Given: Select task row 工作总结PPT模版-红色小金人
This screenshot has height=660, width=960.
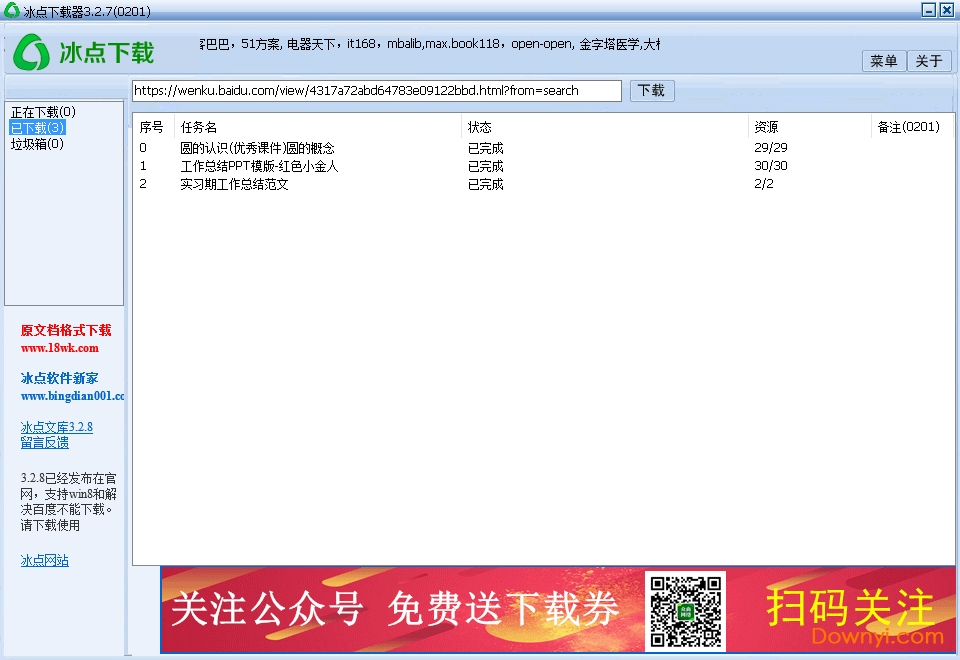Looking at the screenshot, I should 259,166.
